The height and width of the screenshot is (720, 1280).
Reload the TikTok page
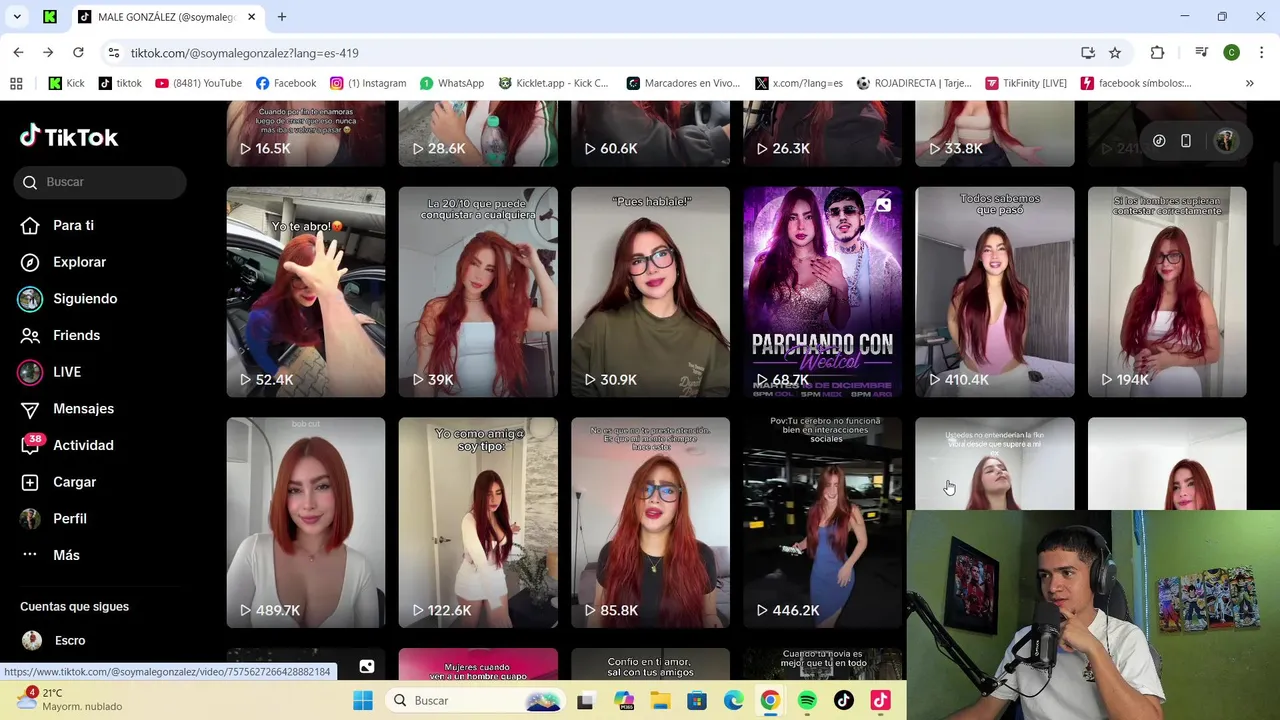point(78,52)
